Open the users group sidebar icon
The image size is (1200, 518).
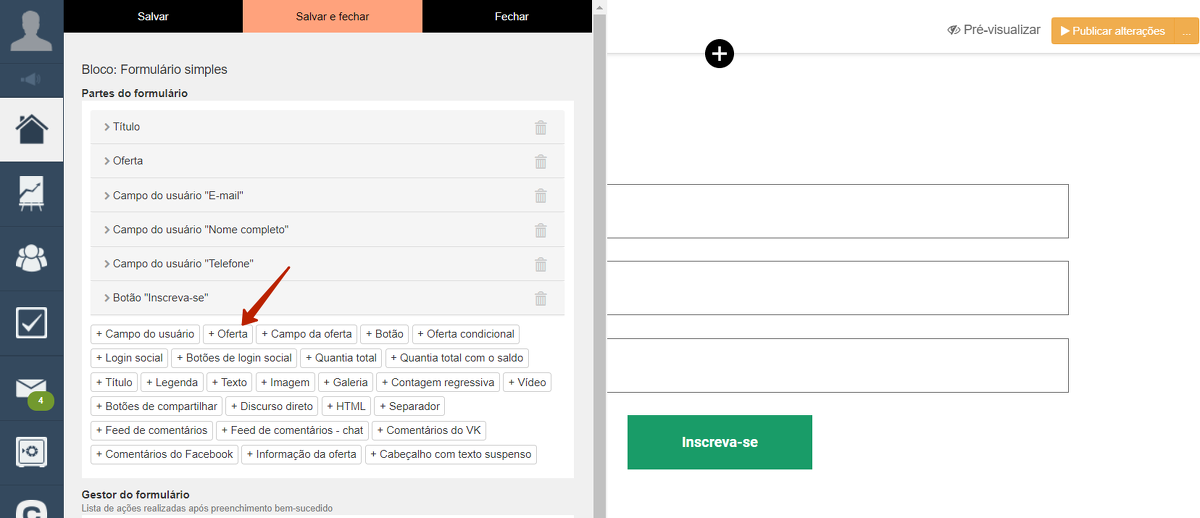(31, 258)
